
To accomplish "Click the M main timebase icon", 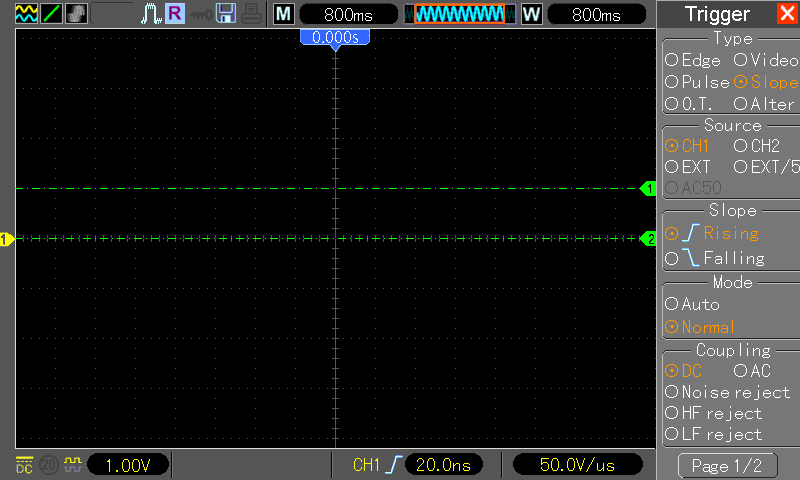I will point(284,14).
